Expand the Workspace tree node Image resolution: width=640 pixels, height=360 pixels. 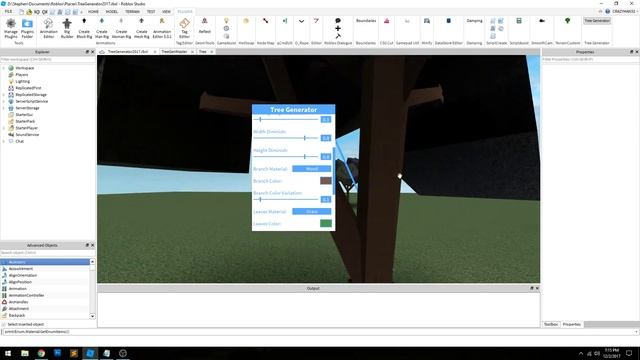(4, 68)
